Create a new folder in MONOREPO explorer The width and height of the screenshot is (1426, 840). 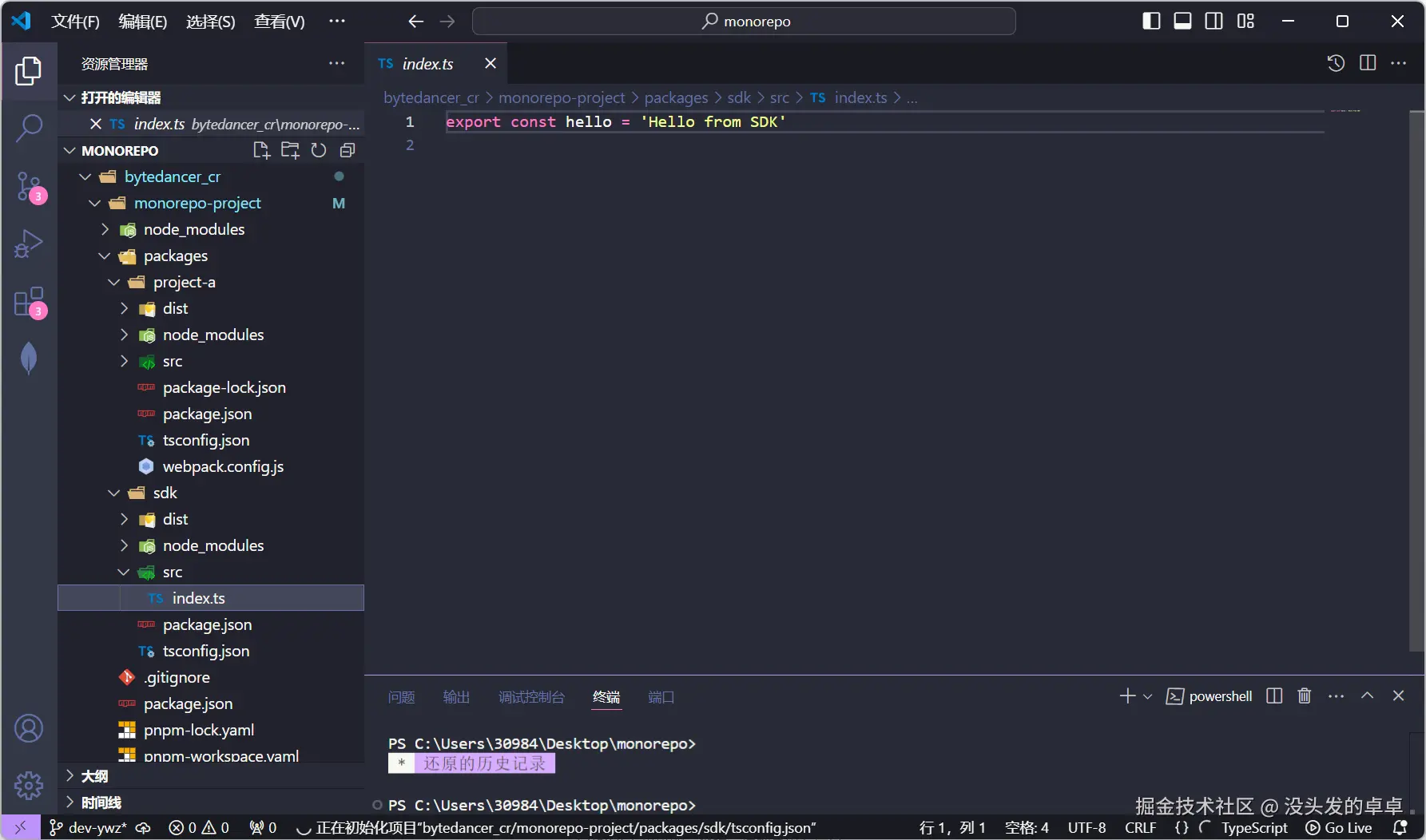coord(290,150)
